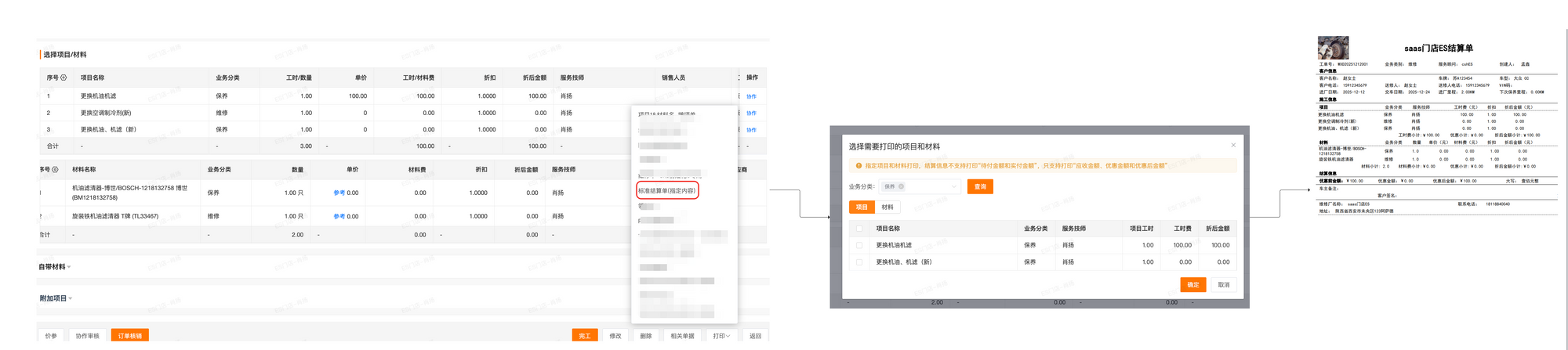1568x350 pixels.
Task: Click the 订单核销 button
Action: coord(129,336)
